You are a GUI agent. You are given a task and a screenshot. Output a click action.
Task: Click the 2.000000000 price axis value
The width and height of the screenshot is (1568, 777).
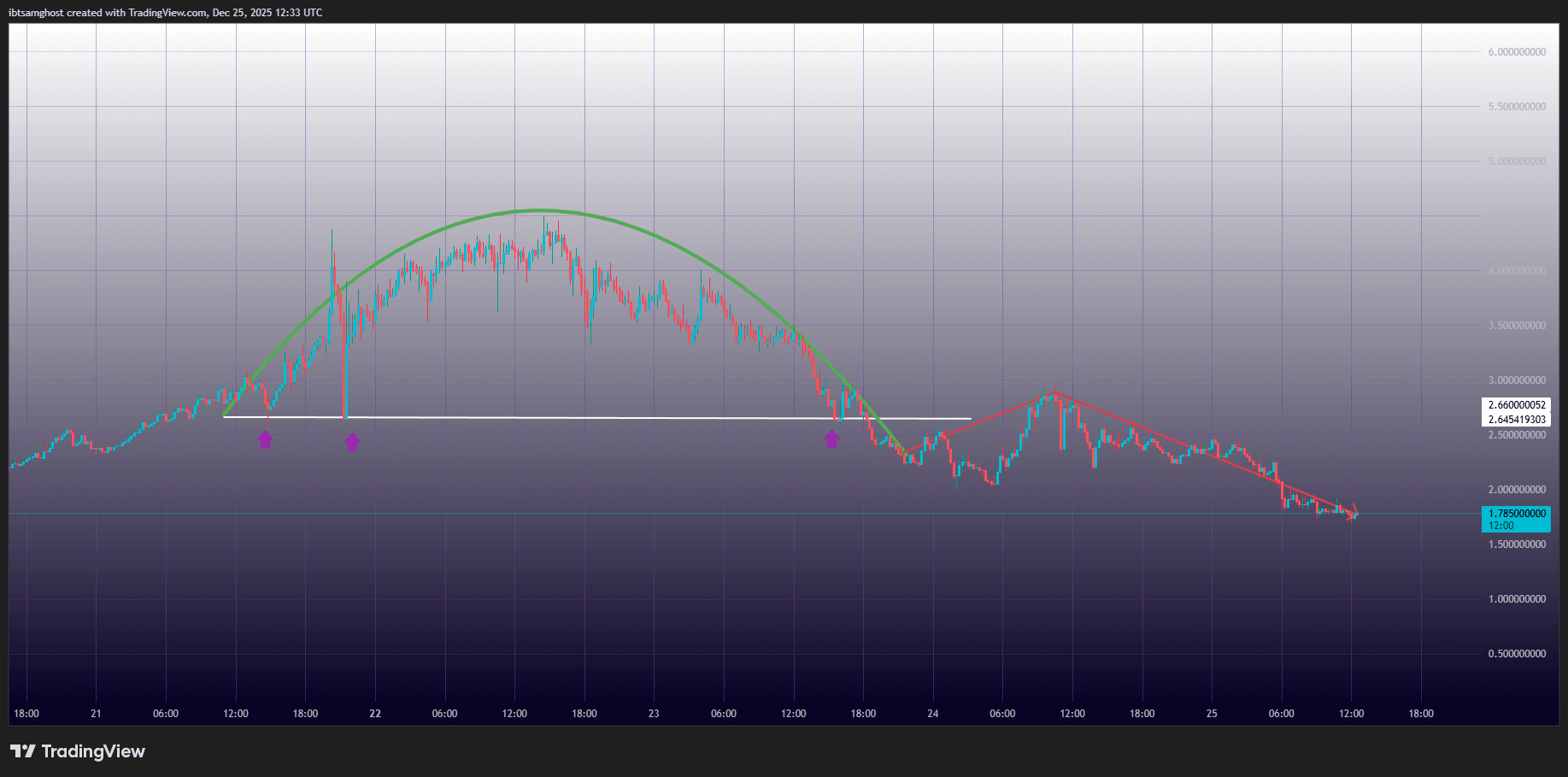(1517, 490)
